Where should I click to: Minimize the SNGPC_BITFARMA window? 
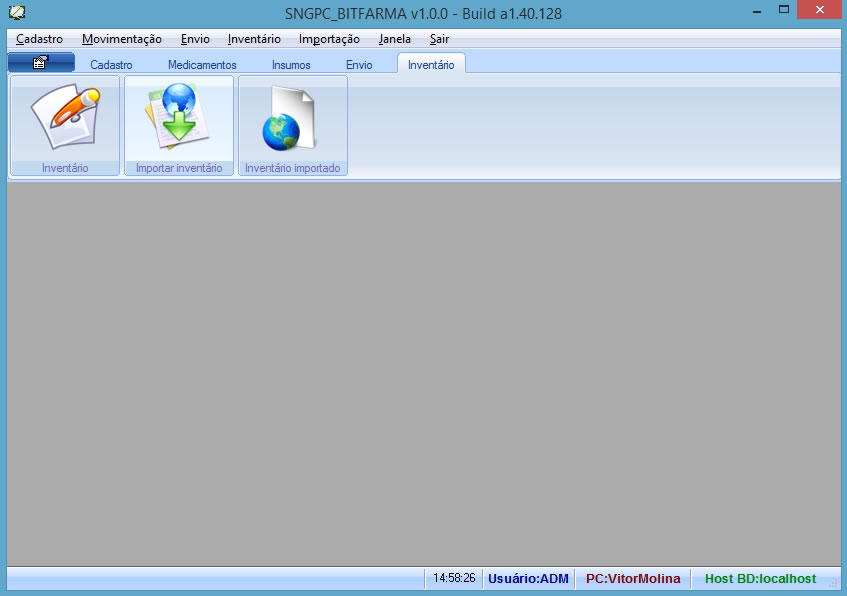pos(757,10)
